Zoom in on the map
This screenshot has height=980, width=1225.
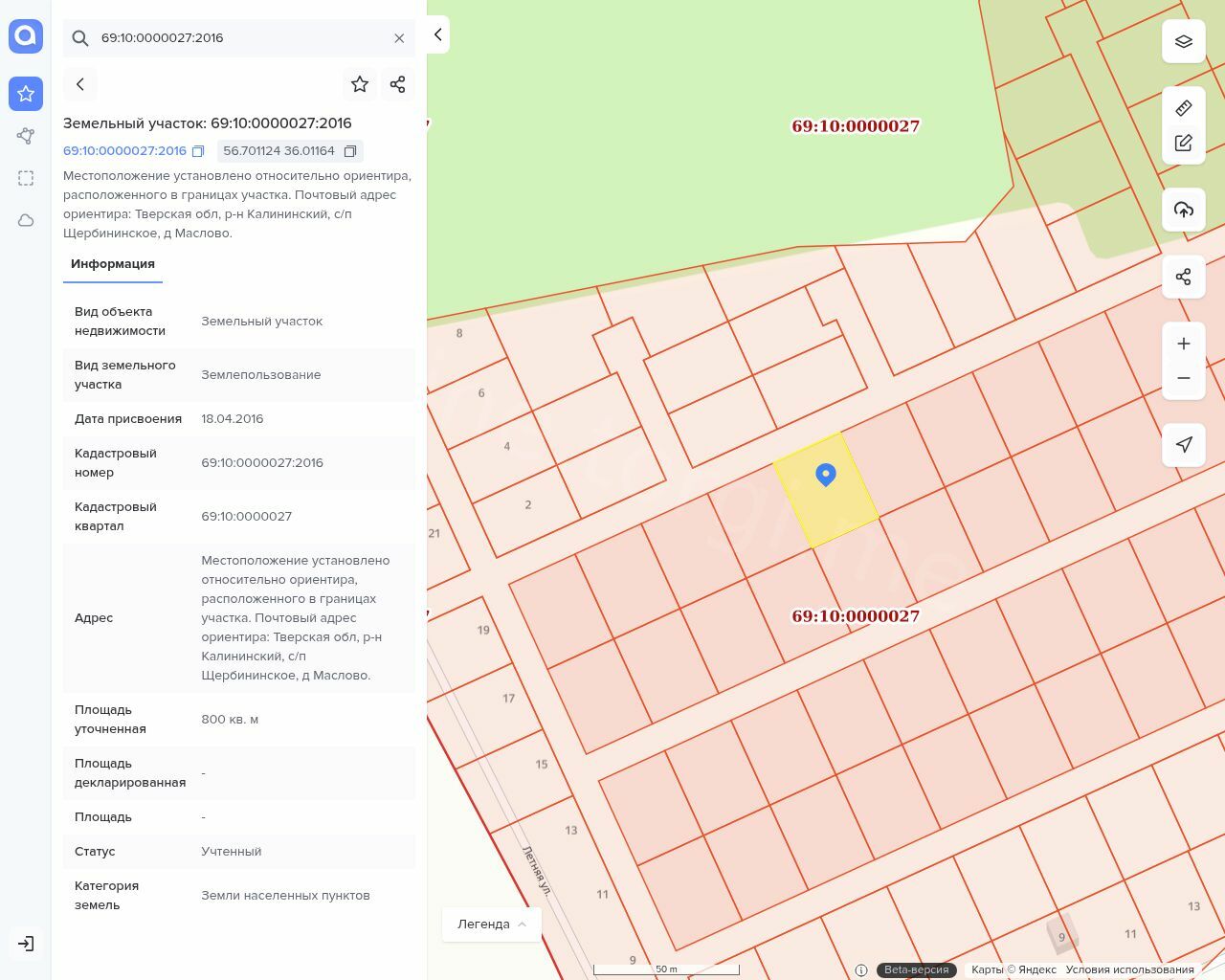tap(1183, 344)
